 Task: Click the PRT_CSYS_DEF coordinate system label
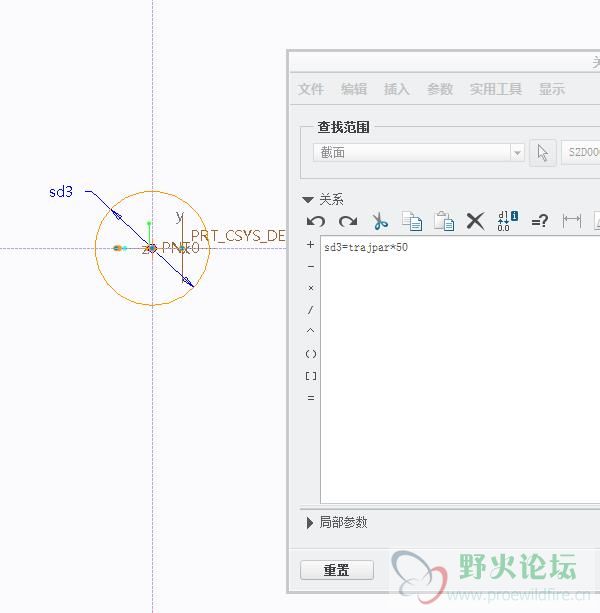pos(238,236)
